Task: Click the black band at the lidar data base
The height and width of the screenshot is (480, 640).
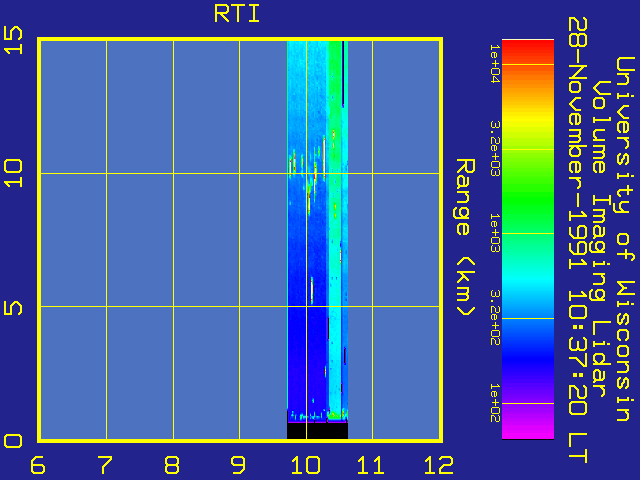Action: [318, 431]
